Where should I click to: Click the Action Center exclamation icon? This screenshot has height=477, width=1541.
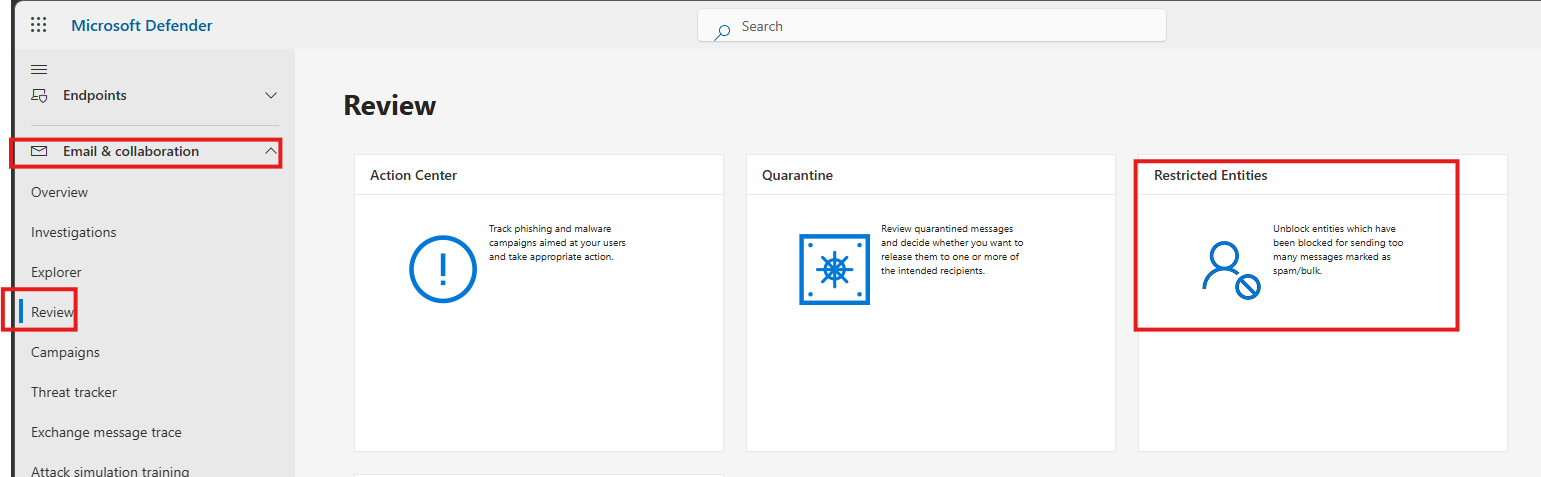pyautogui.click(x=443, y=269)
